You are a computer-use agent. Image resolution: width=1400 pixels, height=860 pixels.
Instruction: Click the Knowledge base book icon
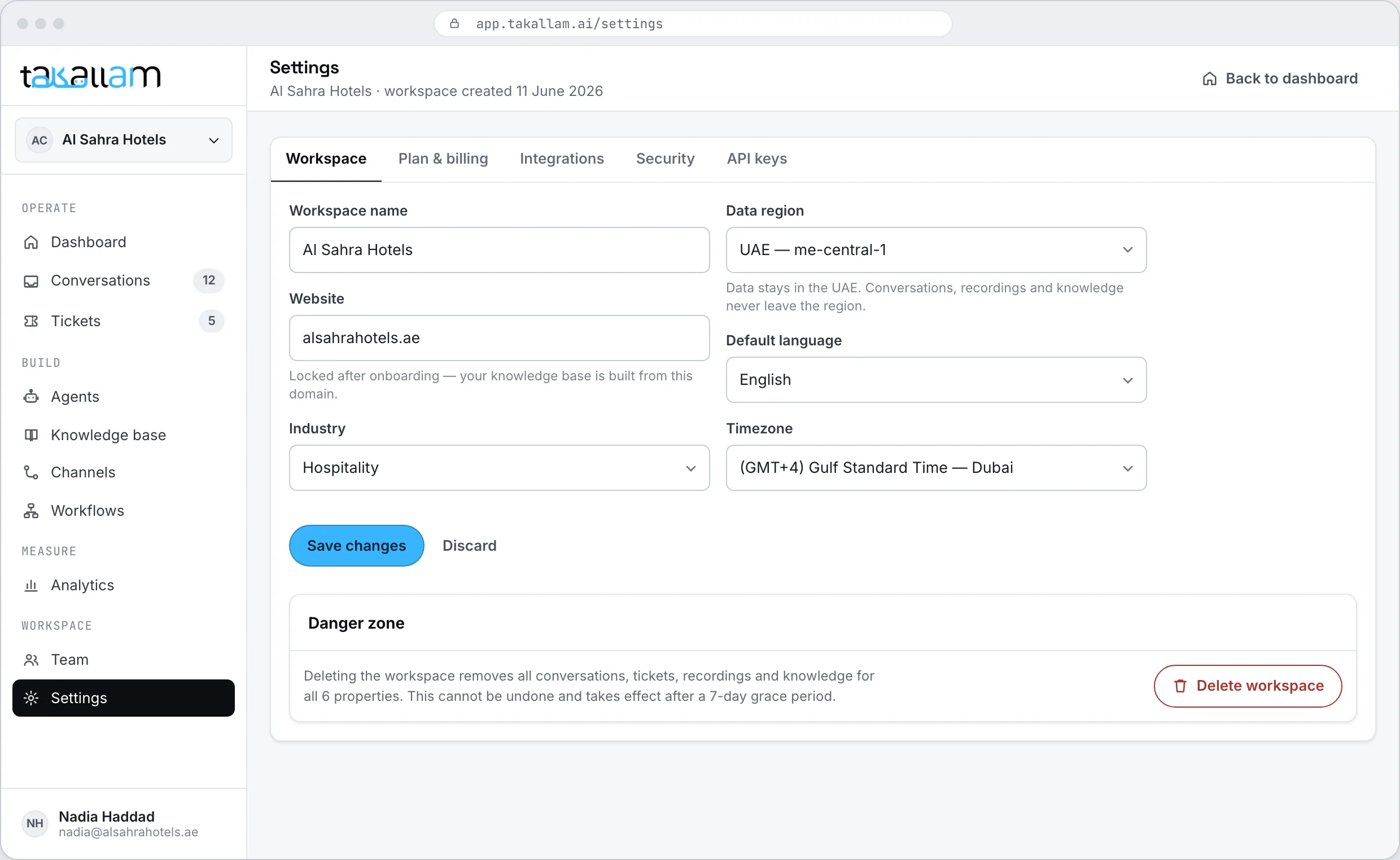coord(30,435)
